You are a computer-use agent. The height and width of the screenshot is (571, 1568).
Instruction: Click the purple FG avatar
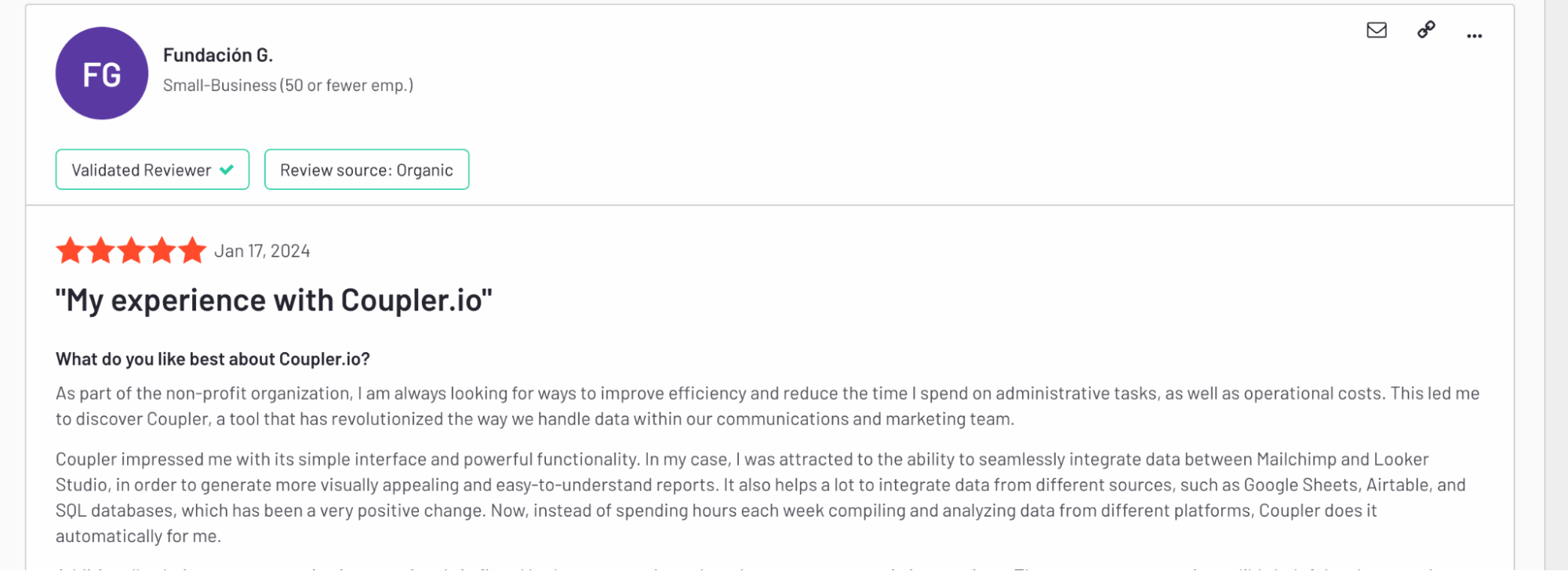tap(102, 74)
